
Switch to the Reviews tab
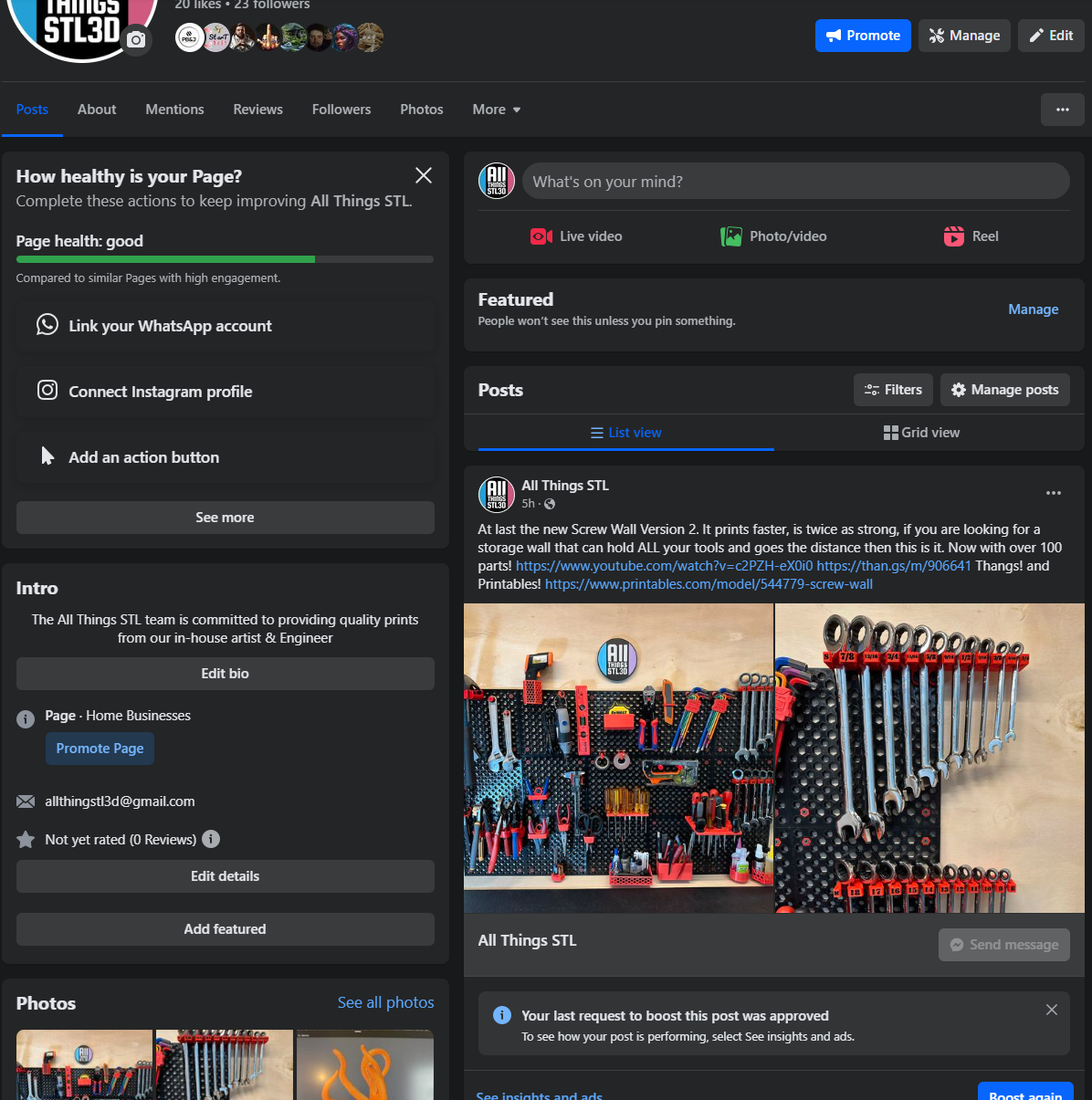click(x=257, y=109)
